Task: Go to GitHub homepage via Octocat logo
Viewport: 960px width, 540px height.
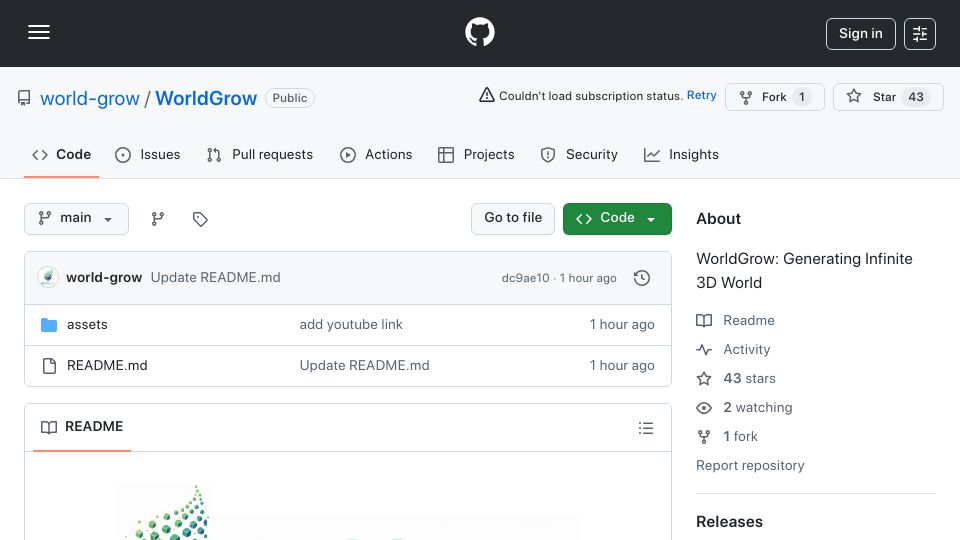Action: coord(479,32)
